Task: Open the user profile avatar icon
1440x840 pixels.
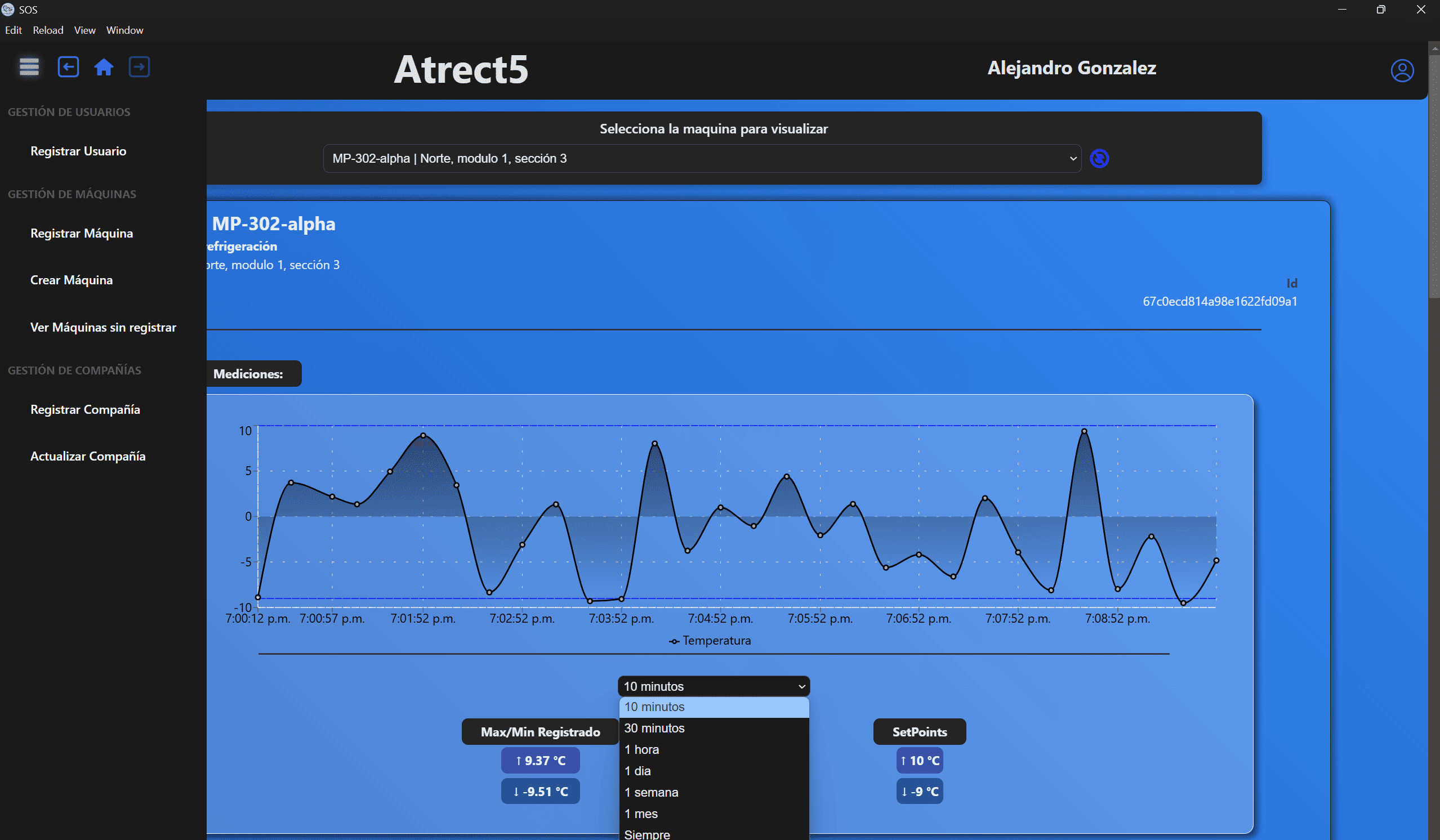Action: [1402, 70]
